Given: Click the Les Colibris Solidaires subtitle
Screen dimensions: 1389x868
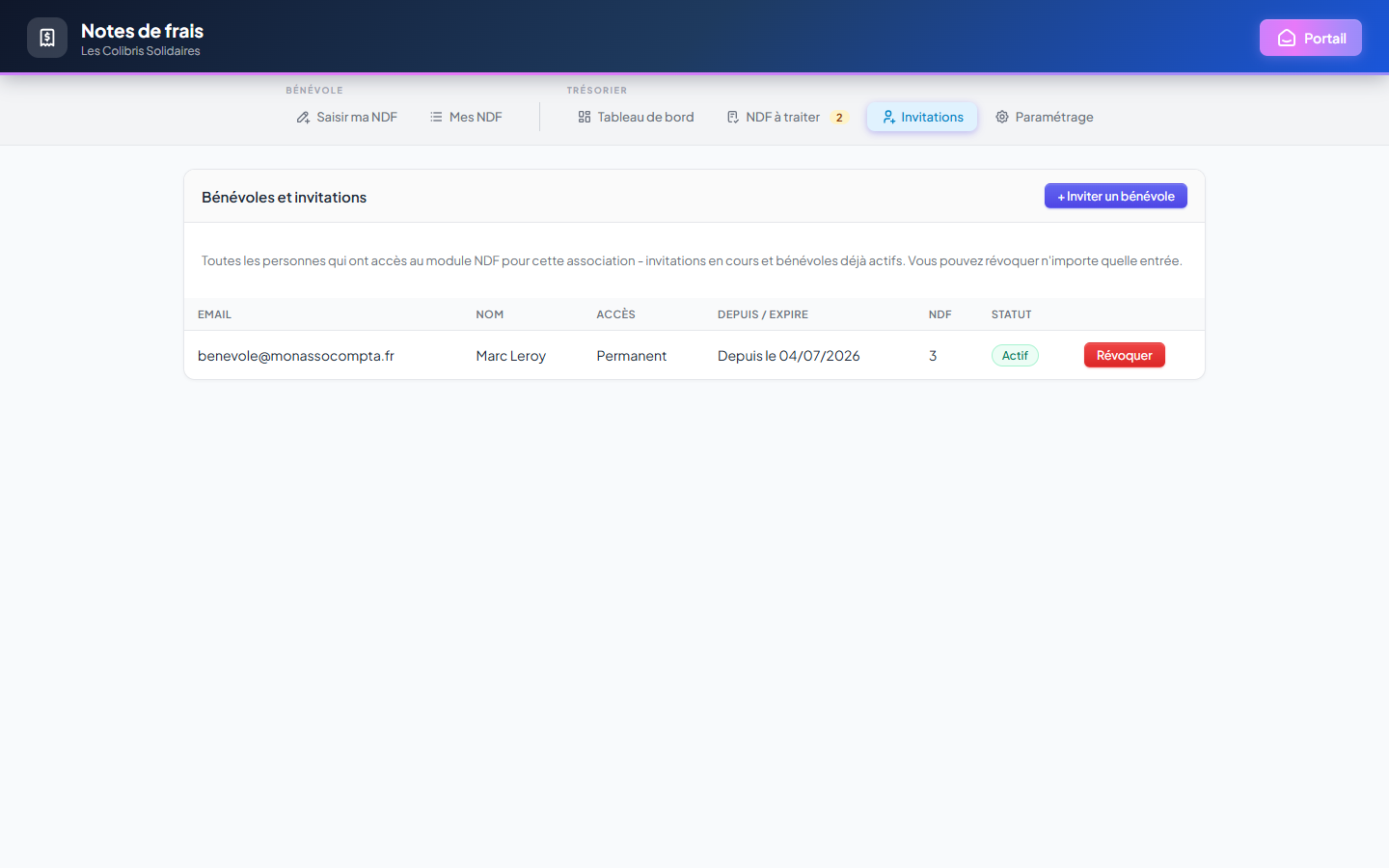Looking at the screenshot, I should (141, 51).
